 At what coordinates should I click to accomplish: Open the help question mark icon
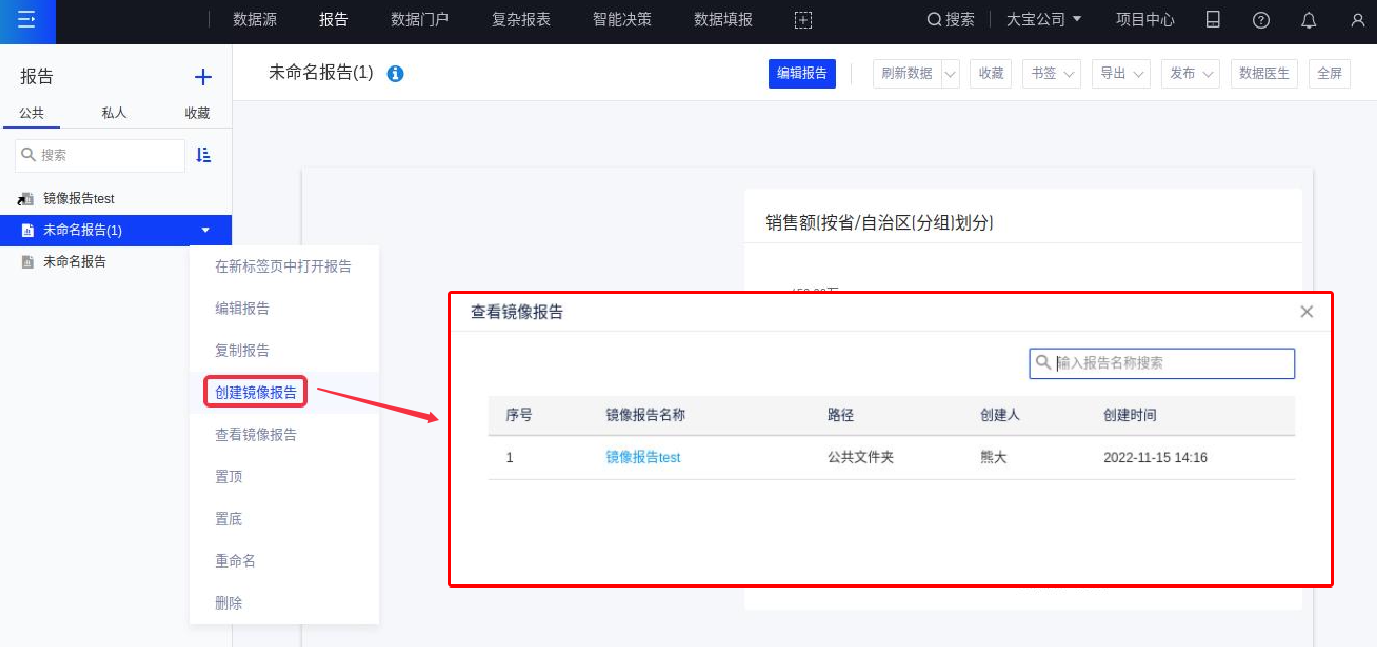1261,20
